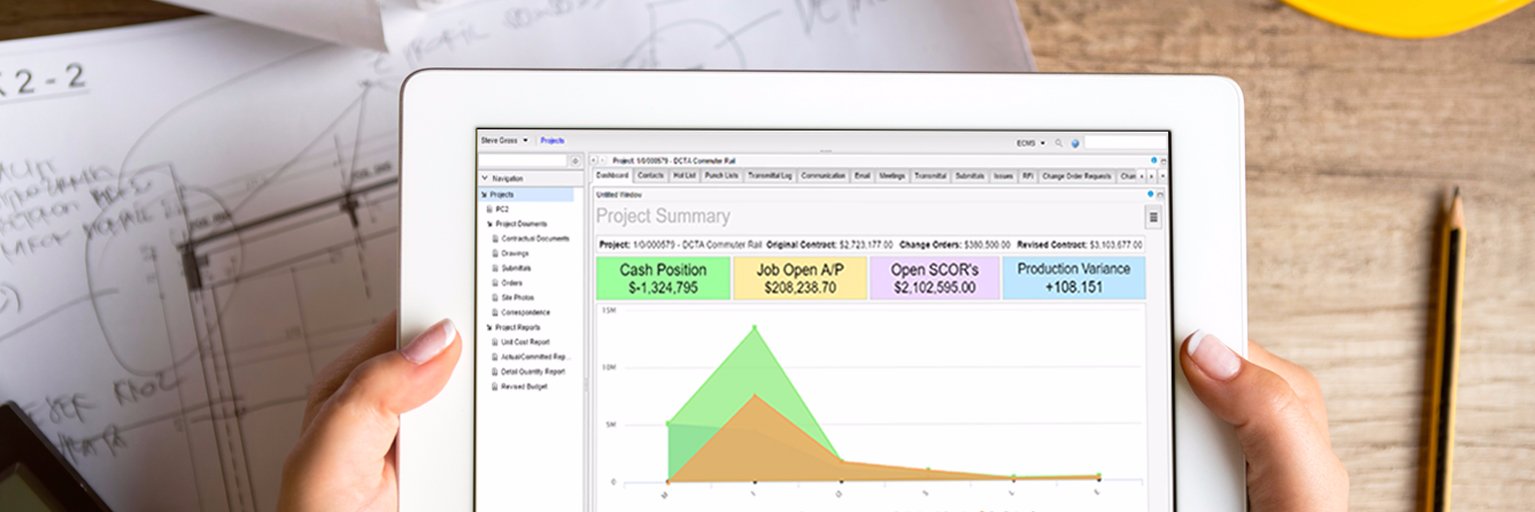Go to the Email tab

[x=862, y=176]
